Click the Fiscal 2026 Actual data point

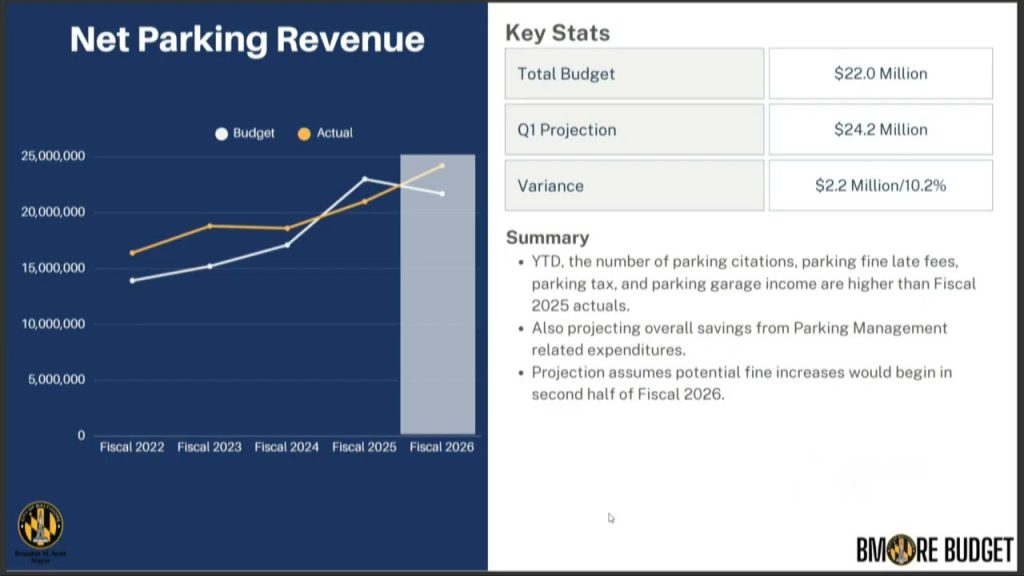[x=442, y=166]
